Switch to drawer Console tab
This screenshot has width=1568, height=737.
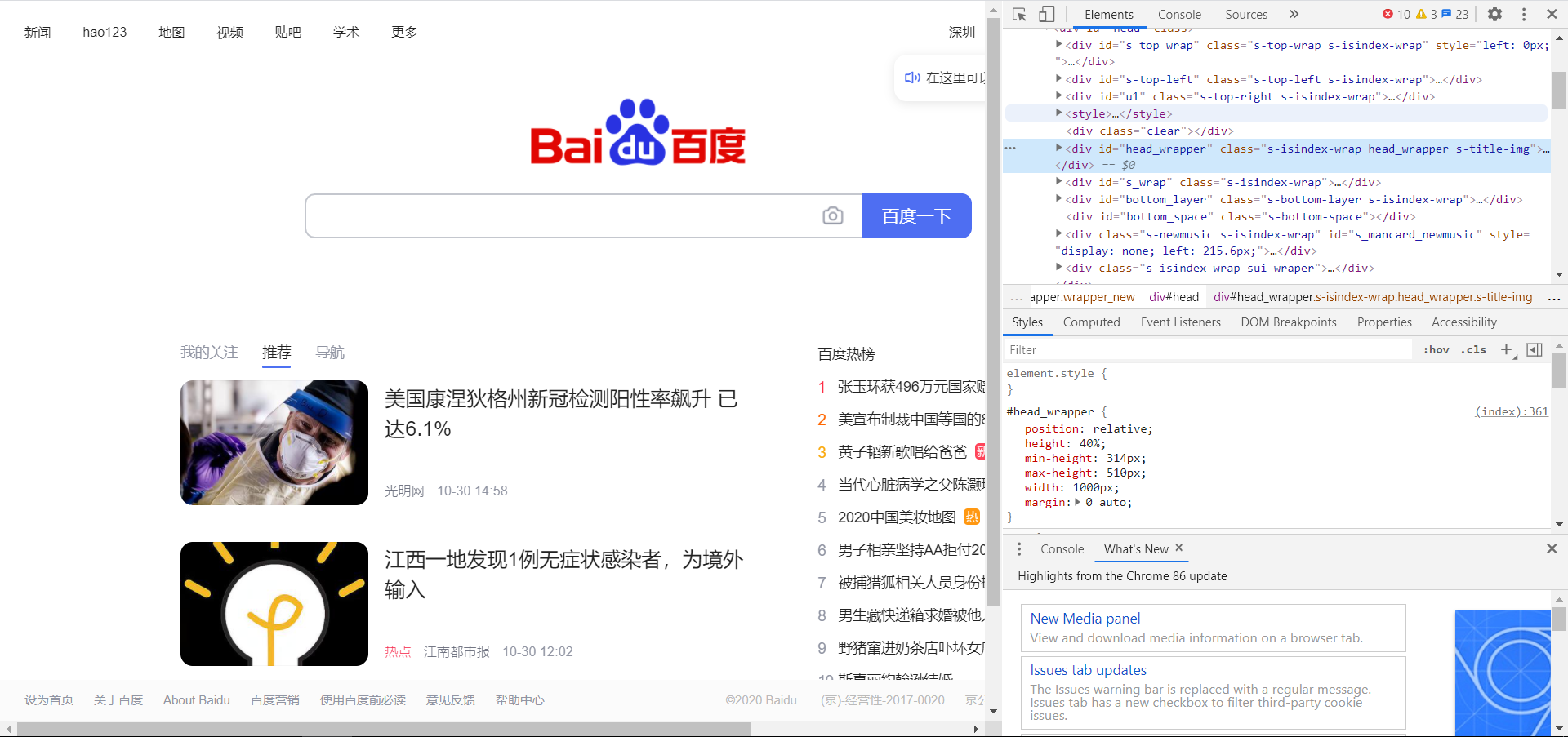tap(1062, 549)
